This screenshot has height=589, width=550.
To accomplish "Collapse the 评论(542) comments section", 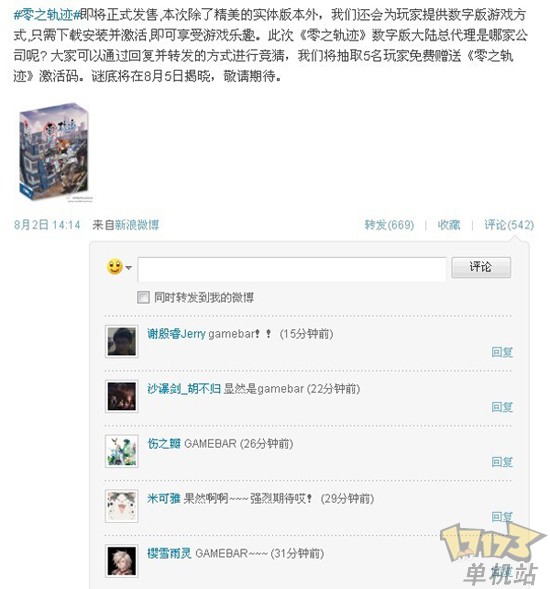I will [x=509, y=225].
